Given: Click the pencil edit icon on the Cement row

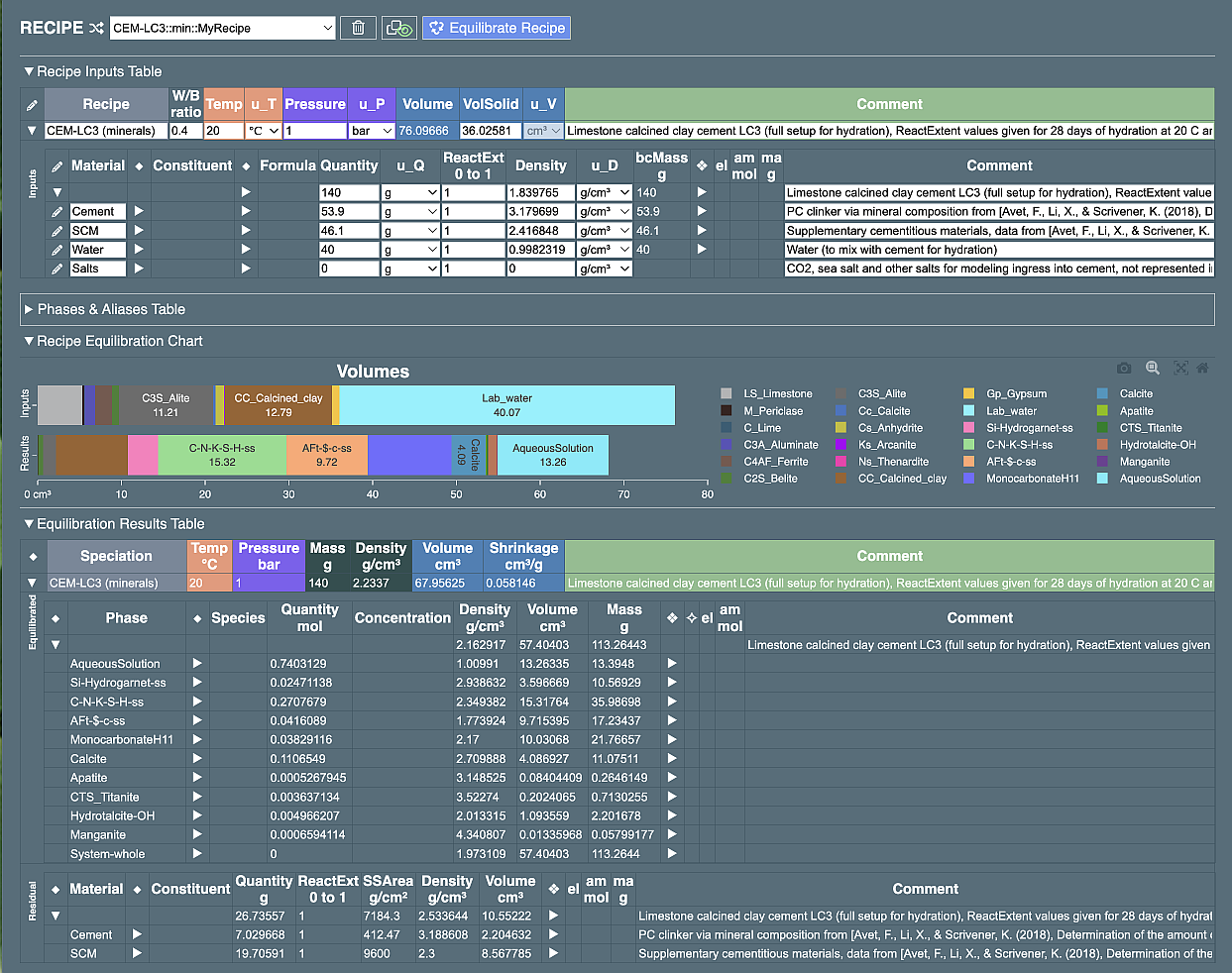Looking at the screenshot, I should (56, 210).
